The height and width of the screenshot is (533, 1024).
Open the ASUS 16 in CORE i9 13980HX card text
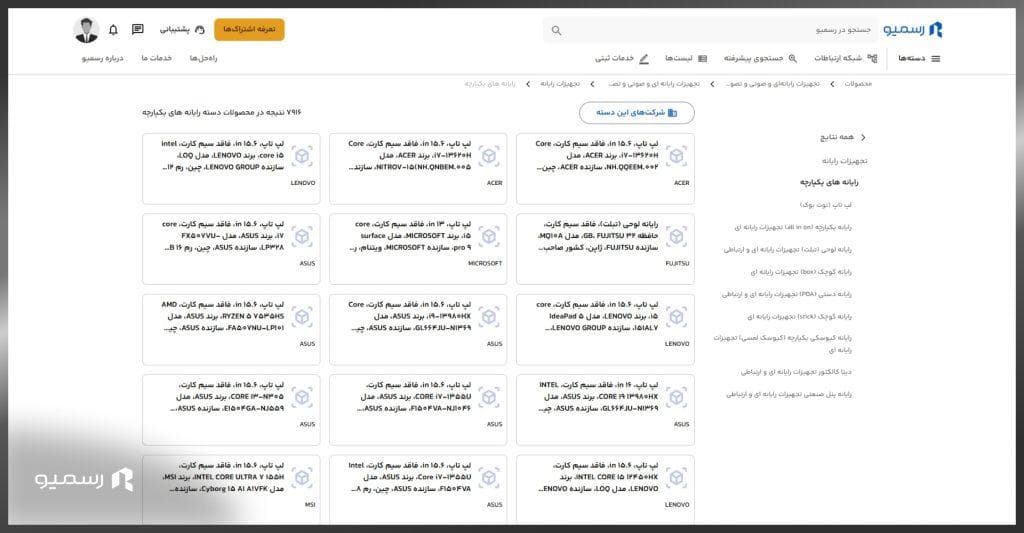[598, 396]
